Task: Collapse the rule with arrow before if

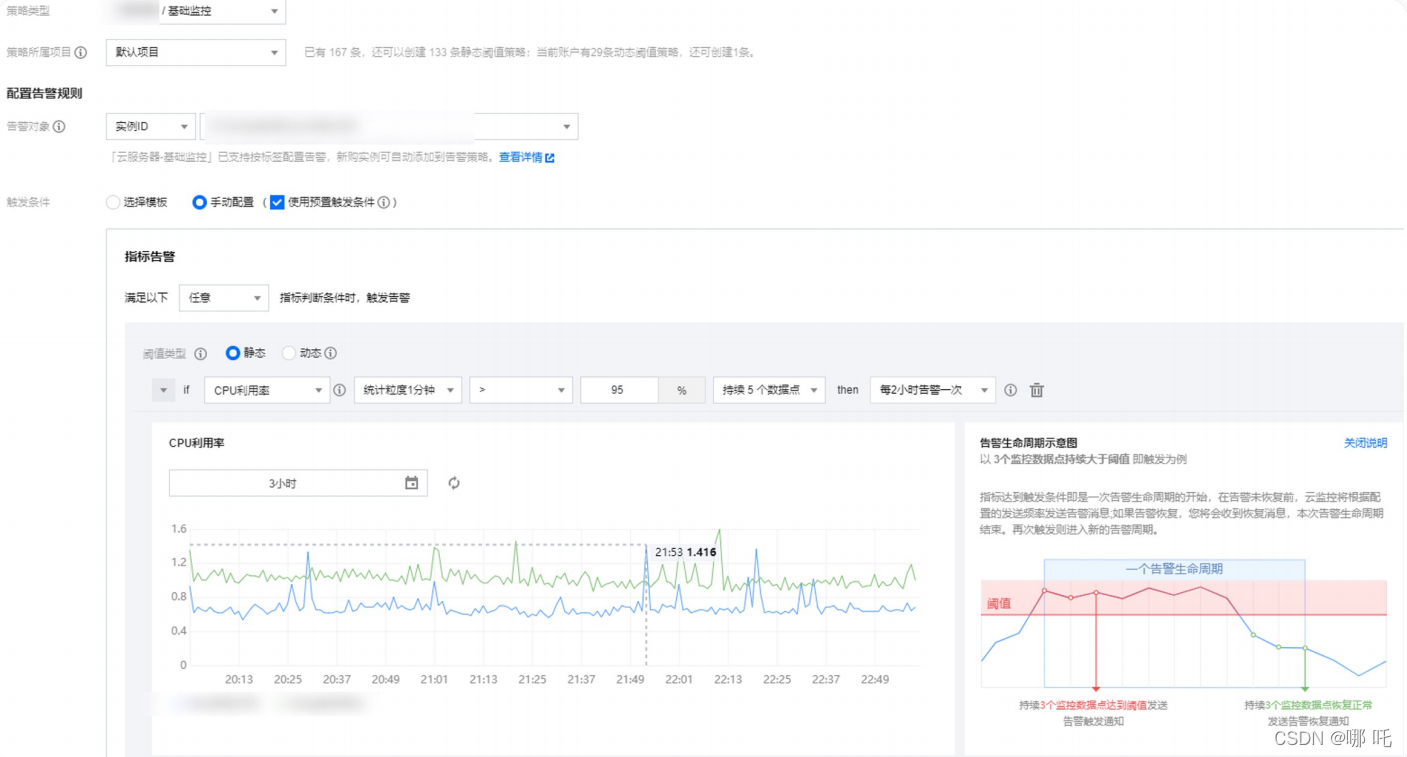Action: [x=164, y=390]
